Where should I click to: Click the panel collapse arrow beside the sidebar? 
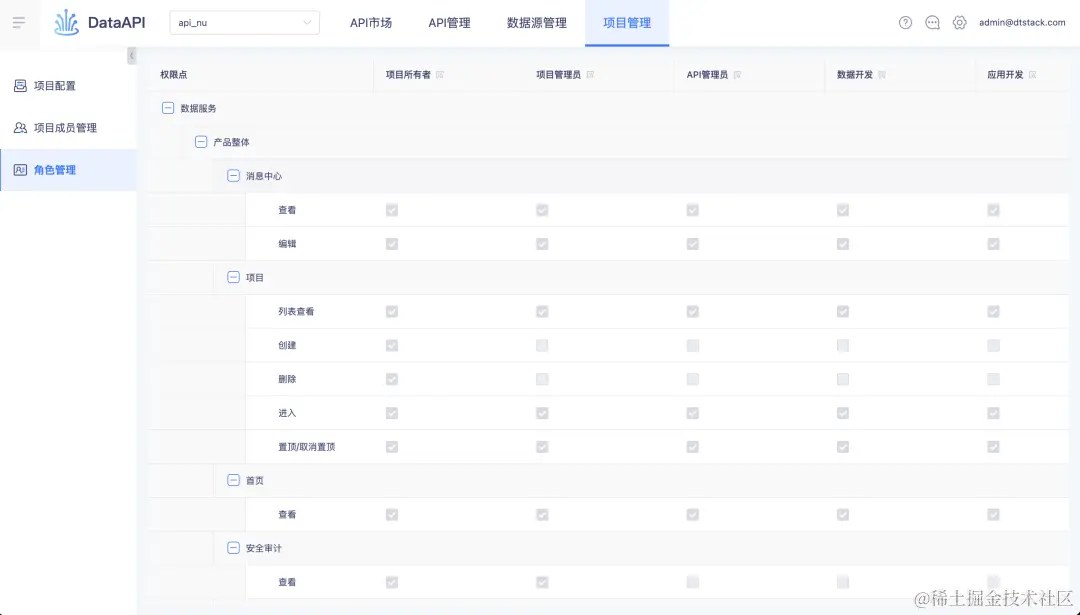131,56
